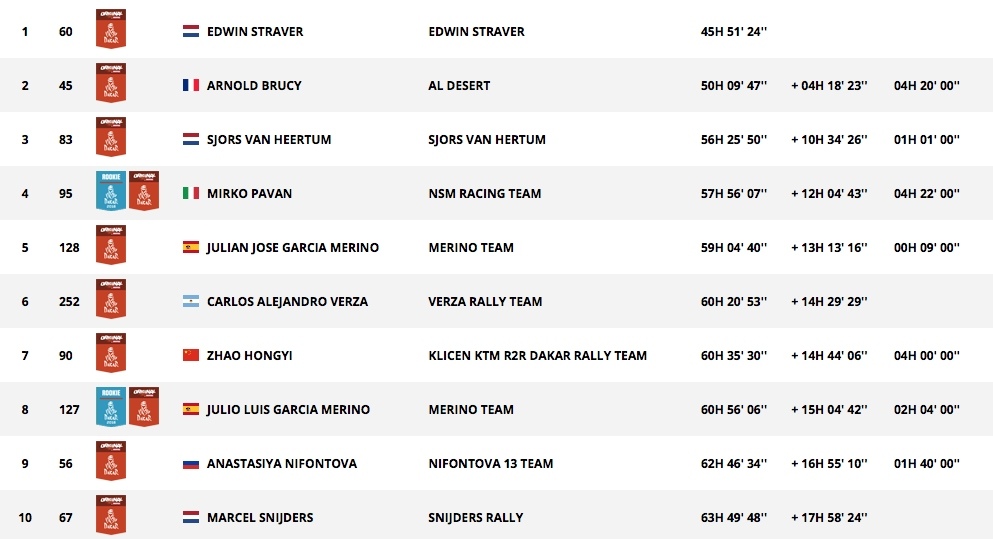Click the NSM Racing Team name
The width and height of the screenshot is (993, 539).
484,194
